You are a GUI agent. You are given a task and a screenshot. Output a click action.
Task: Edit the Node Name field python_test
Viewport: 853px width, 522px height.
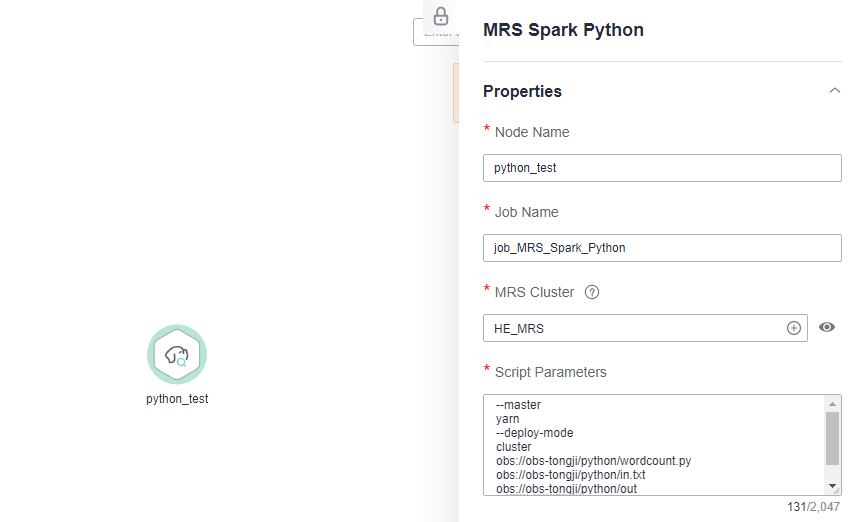[x=662, y=168]
